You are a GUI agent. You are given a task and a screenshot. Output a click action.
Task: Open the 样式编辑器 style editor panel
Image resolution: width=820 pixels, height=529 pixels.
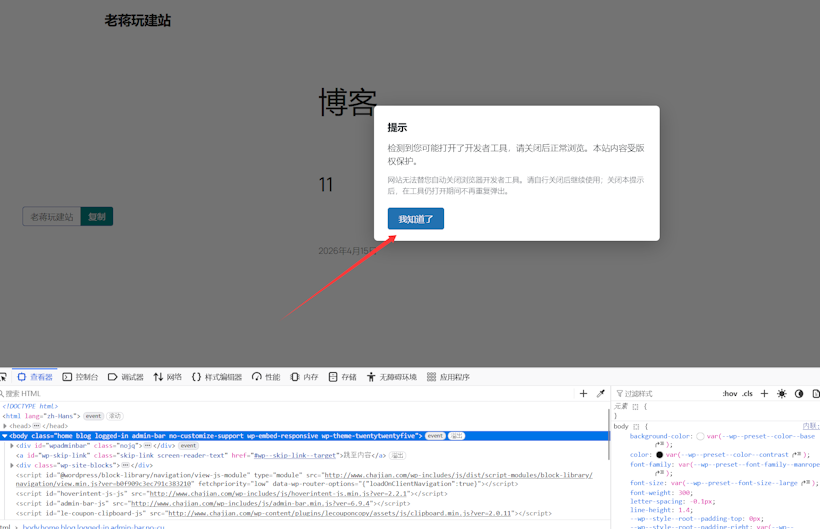(x=217, y=377)
